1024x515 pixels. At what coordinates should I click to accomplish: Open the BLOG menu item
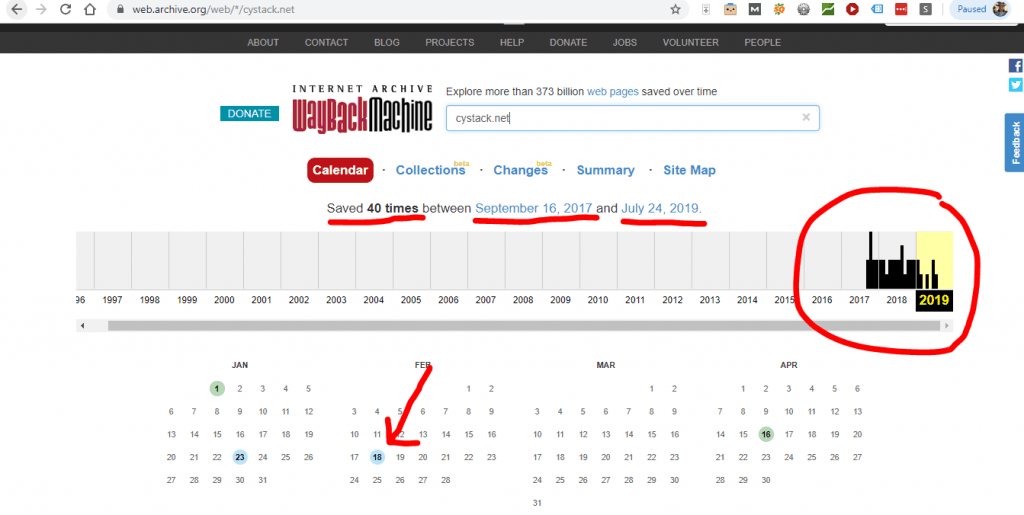(387, 42)
